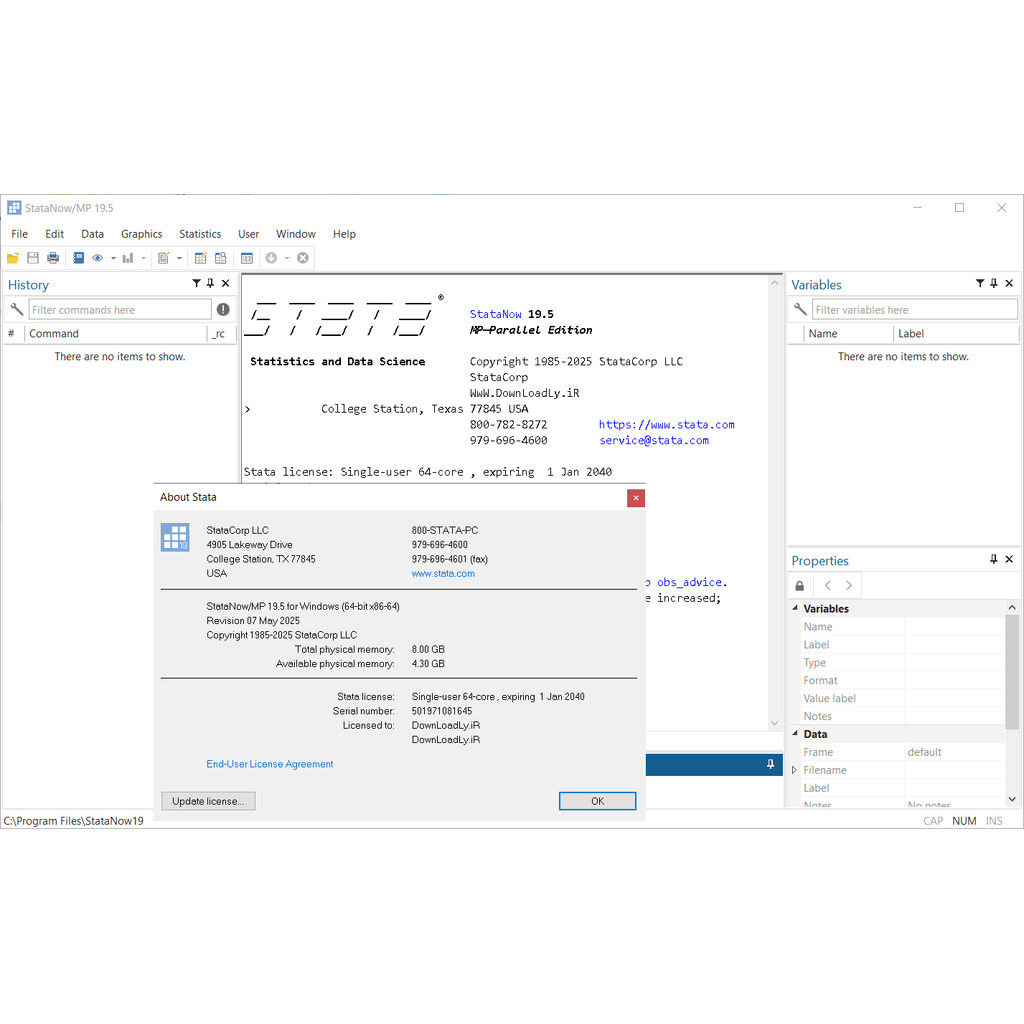Screen dimensions: 1024x1024
Task: Click the Filter commands here field
Action: pos(120,310)
